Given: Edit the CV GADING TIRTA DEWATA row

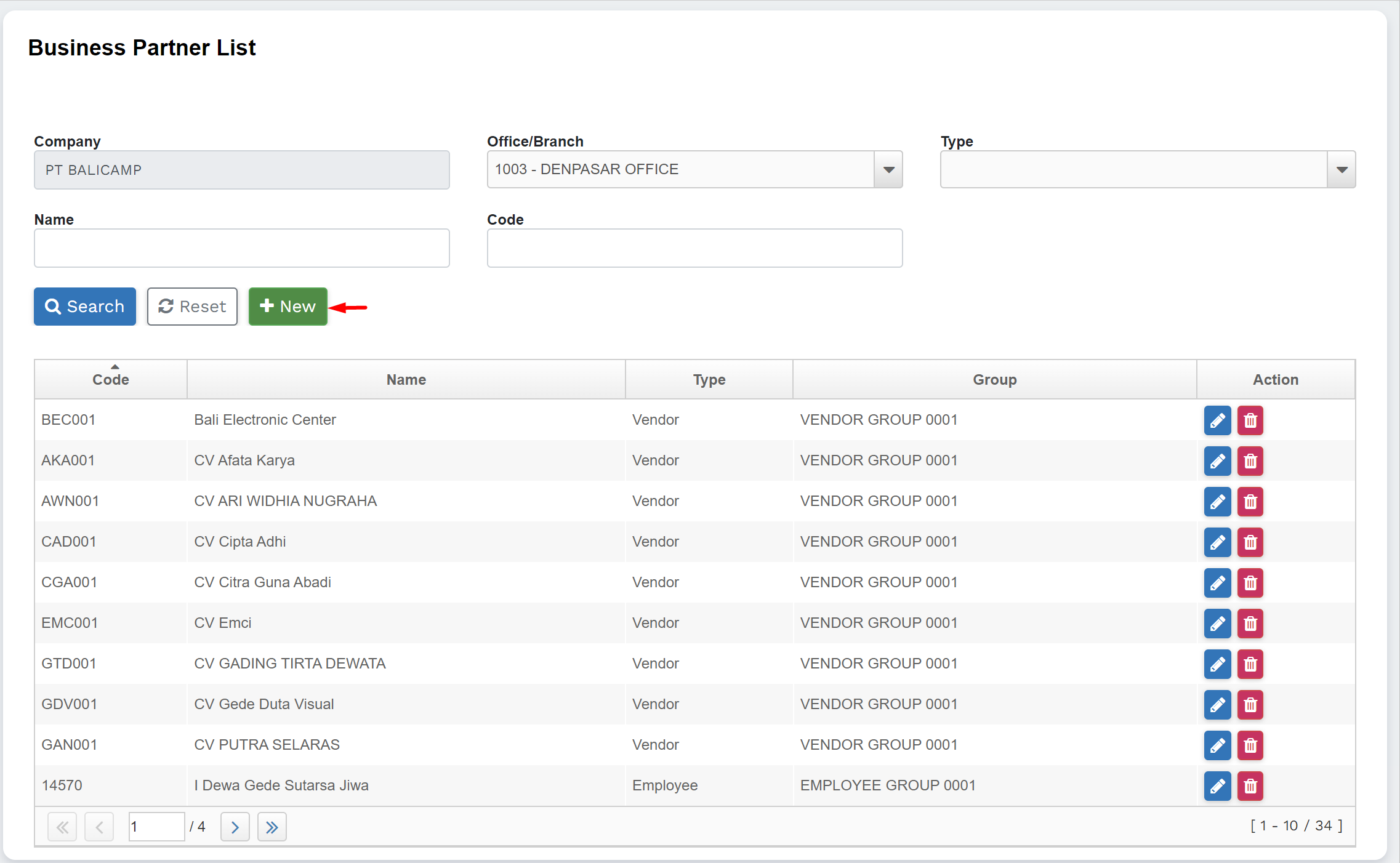Looking at the screenshot, I should [x=1217, y=664].
